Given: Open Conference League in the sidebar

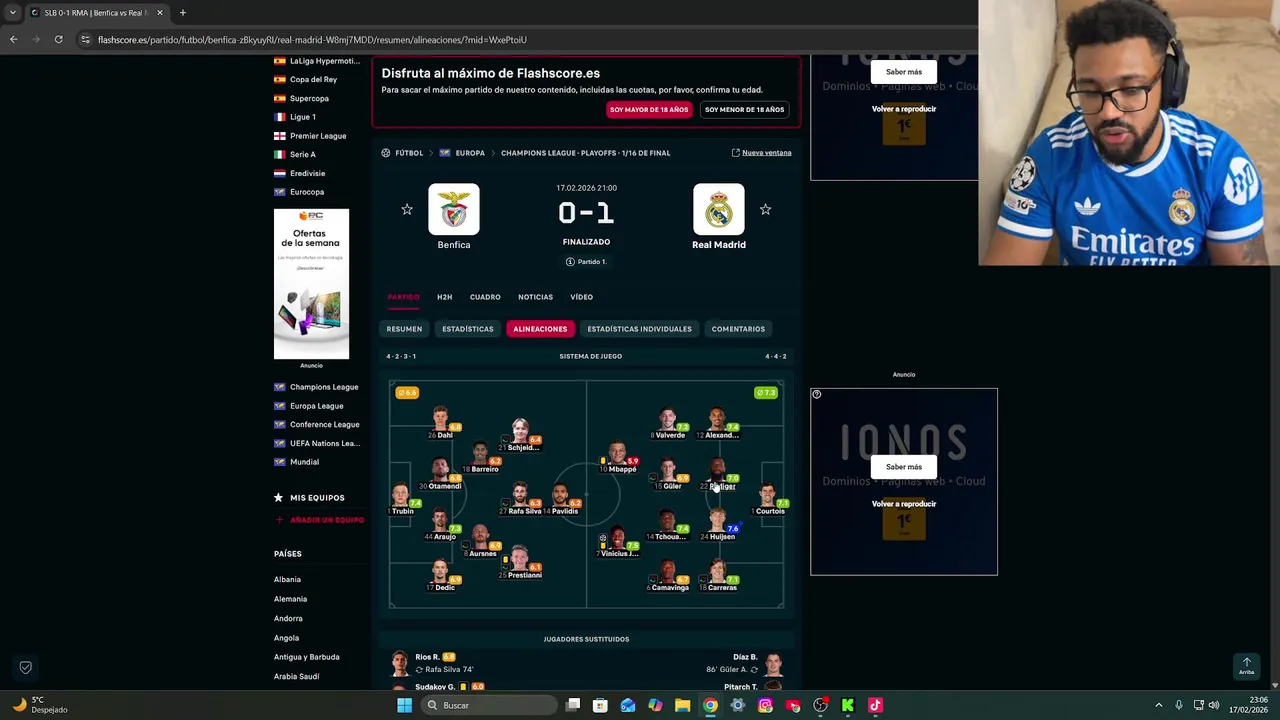Looking at the screenshot, I should pos(324,425).
